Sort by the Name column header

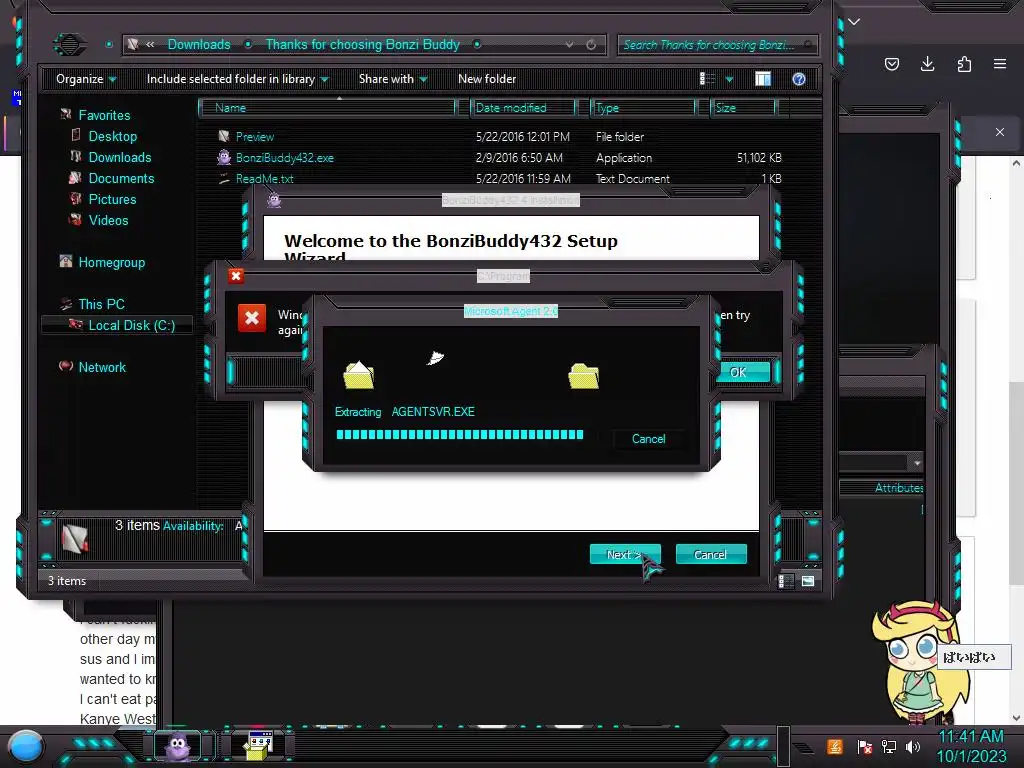(327, 108)
